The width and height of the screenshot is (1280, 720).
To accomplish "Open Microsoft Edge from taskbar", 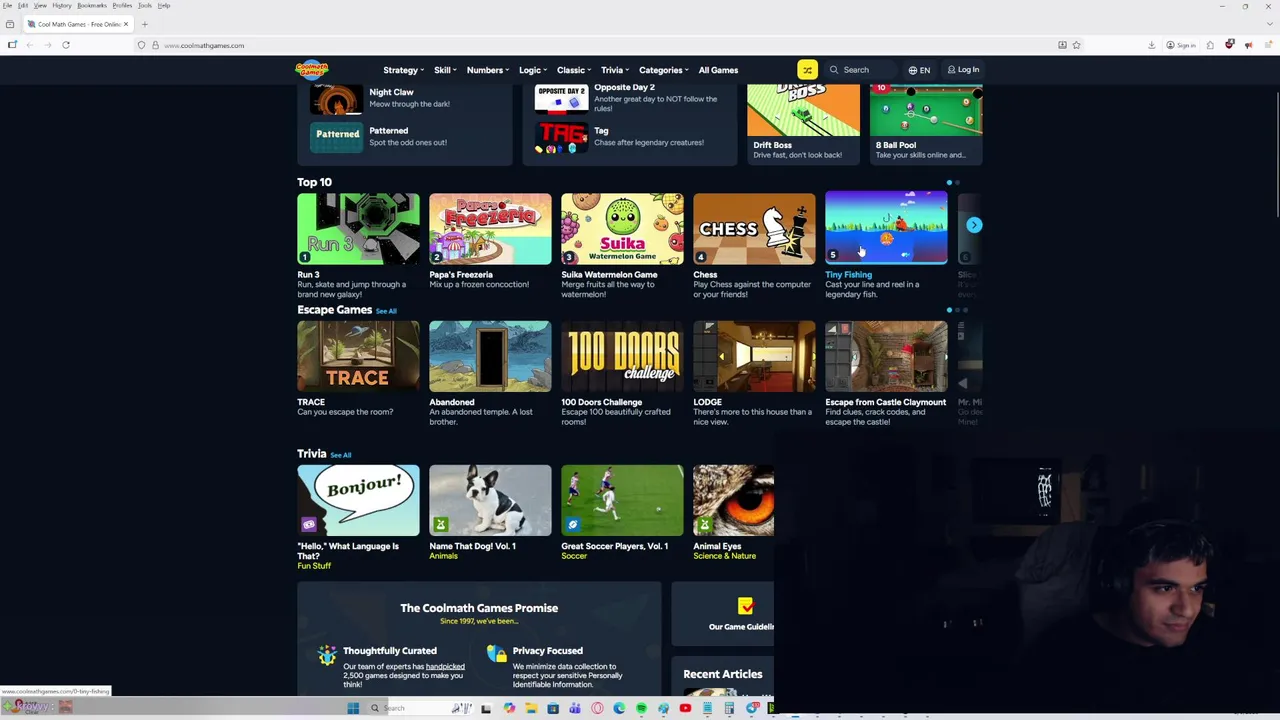I will click(x=619, y=708).
